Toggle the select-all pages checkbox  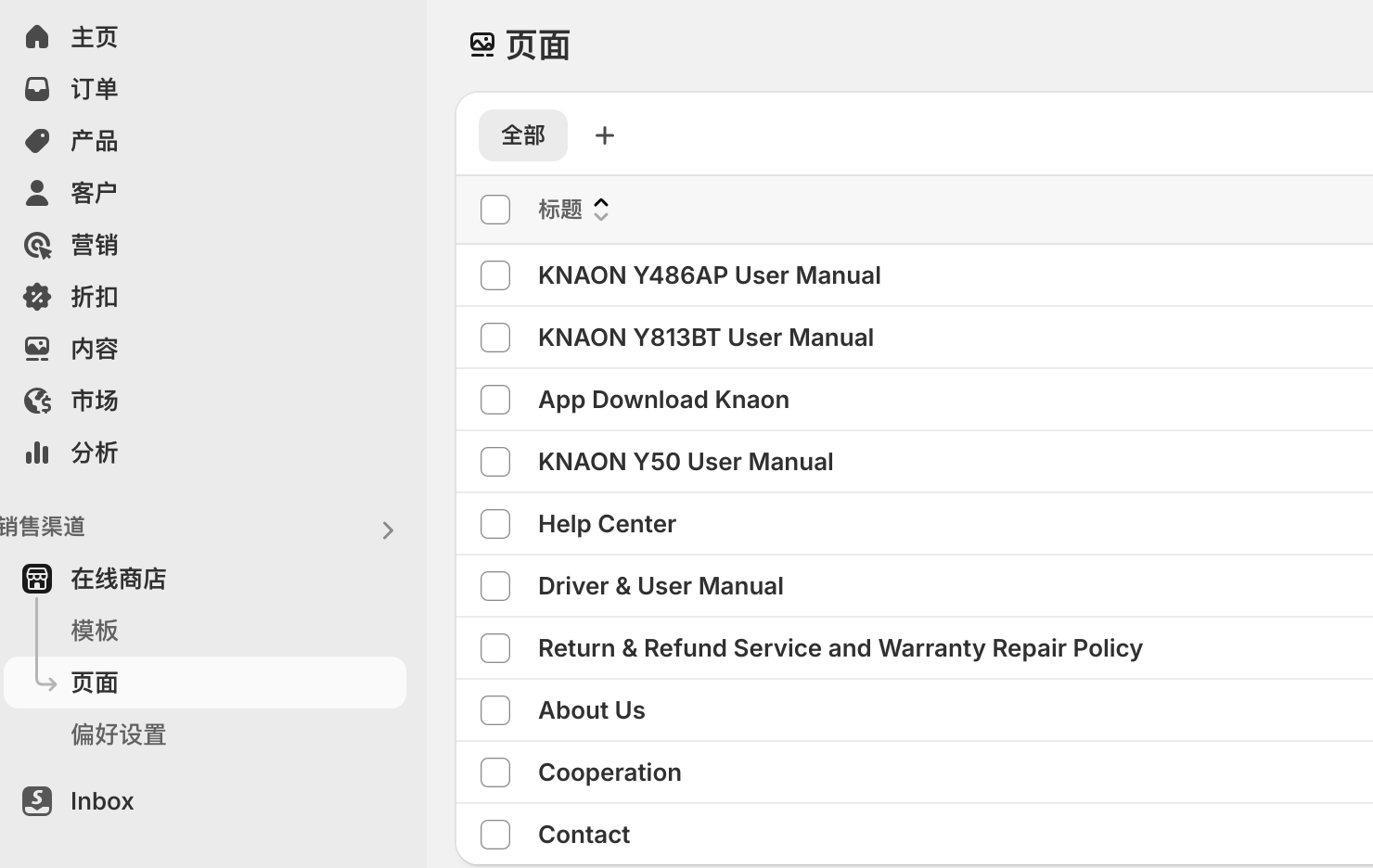495,210
